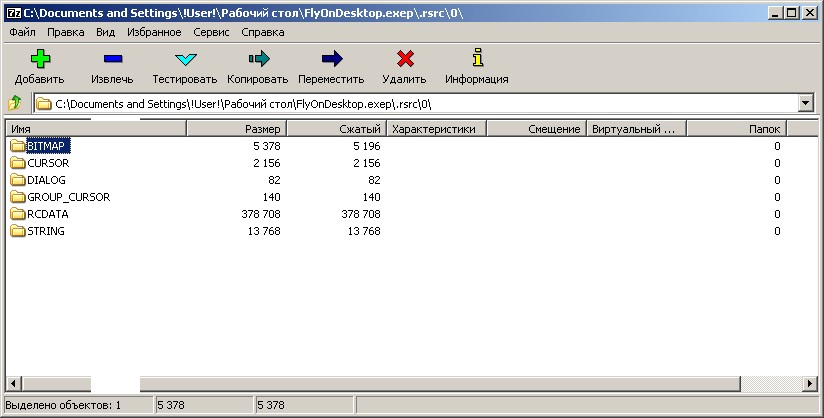Click RCDATA size value 378 708
The width and height of the screenshot is (824, 418).
[261, 214]
